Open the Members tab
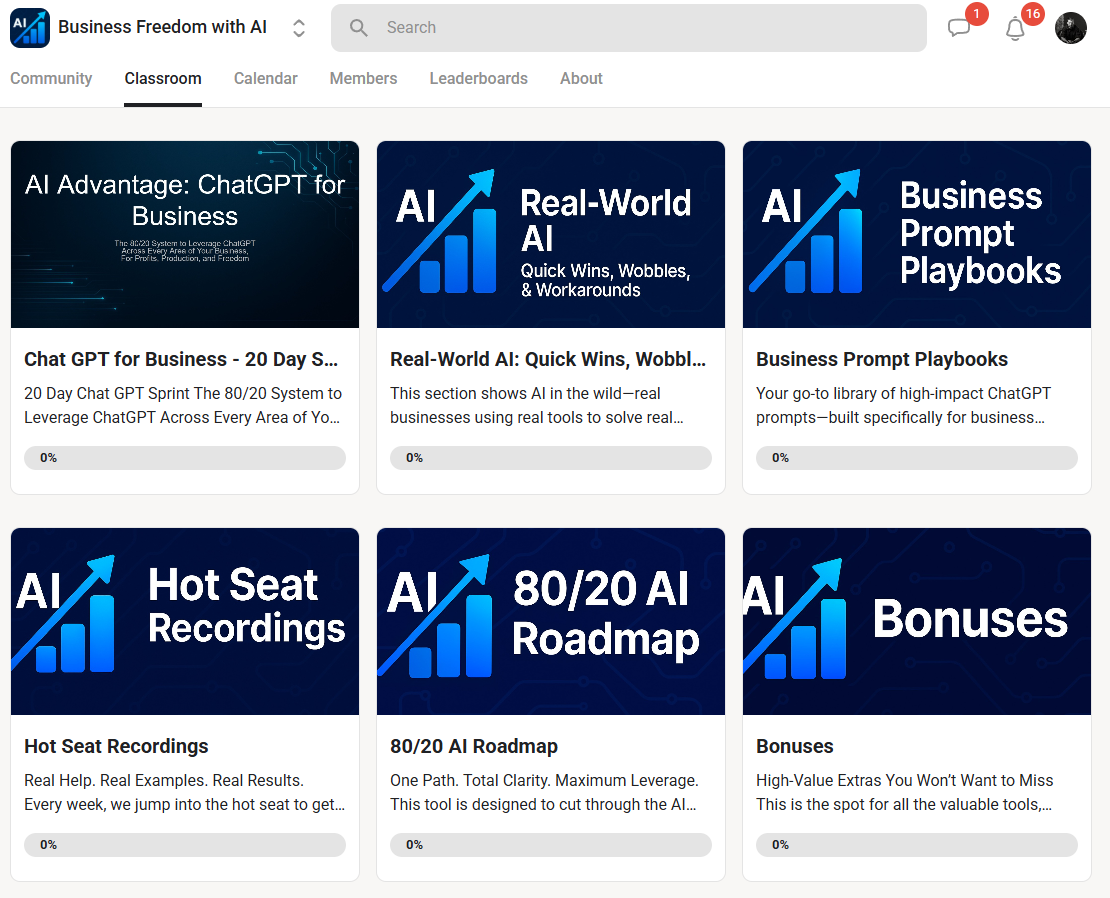The height and width of the screenshot is (898, 1110). click(x=363, y=79)
